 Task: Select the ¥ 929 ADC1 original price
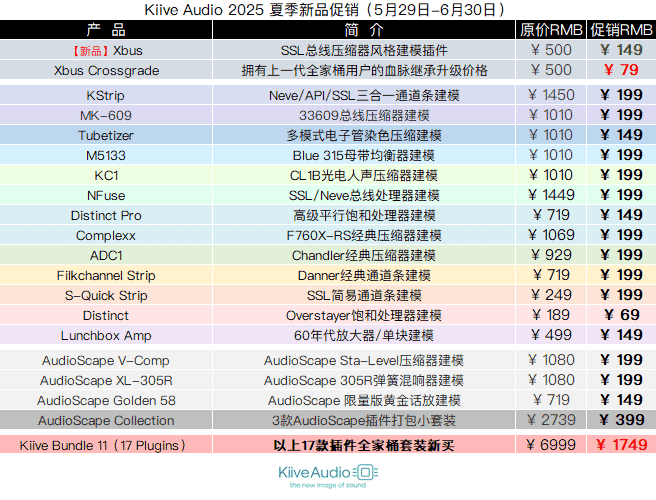point(551,255)
